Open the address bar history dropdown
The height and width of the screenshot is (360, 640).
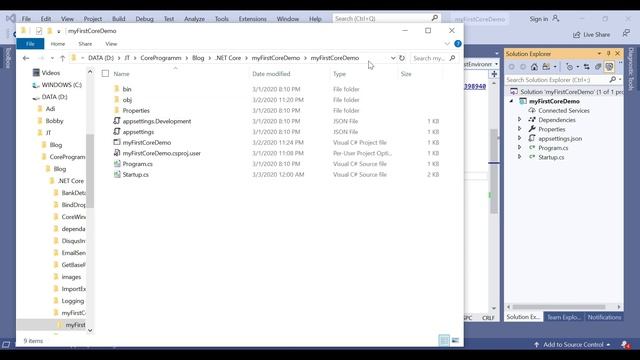tap(393, 58)
